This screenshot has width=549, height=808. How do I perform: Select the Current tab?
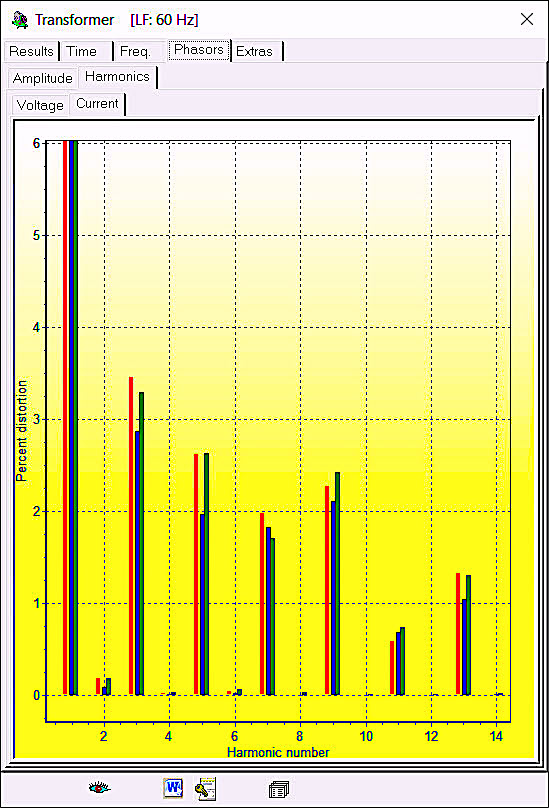[97, 104]
